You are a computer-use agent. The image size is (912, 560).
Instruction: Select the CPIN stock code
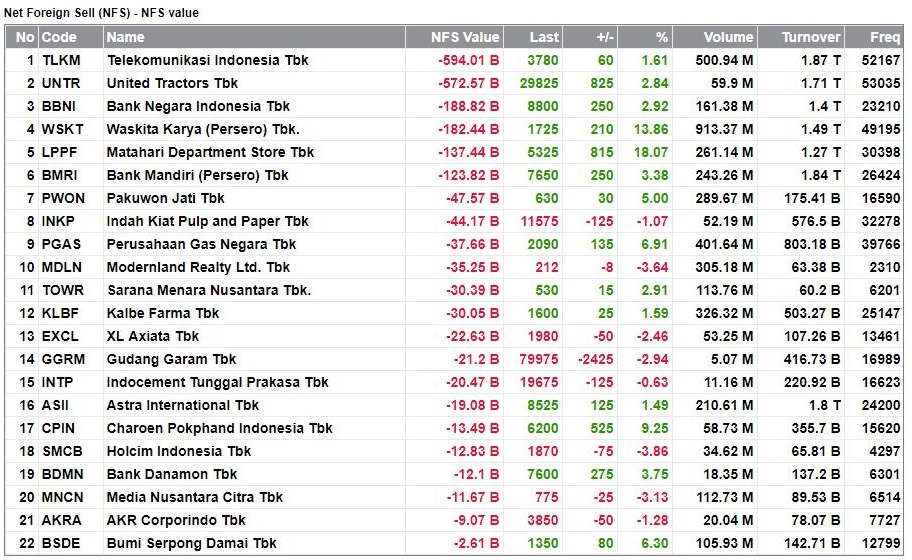point(58,429)
